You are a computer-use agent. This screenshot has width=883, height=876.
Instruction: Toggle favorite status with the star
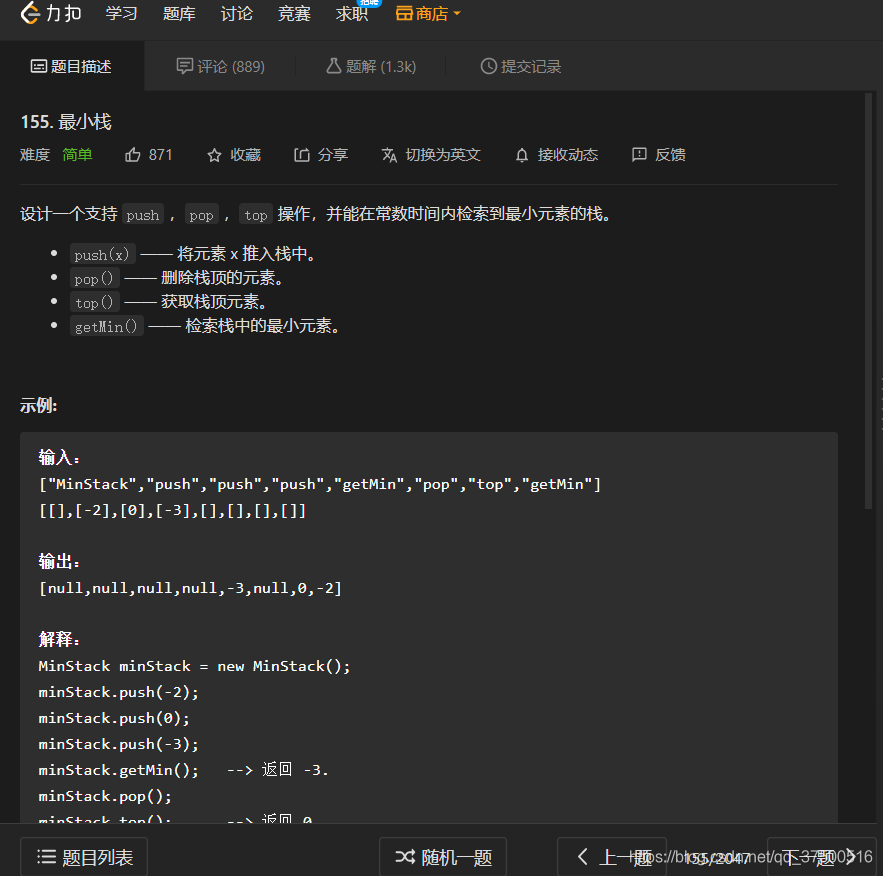[233, 154]
